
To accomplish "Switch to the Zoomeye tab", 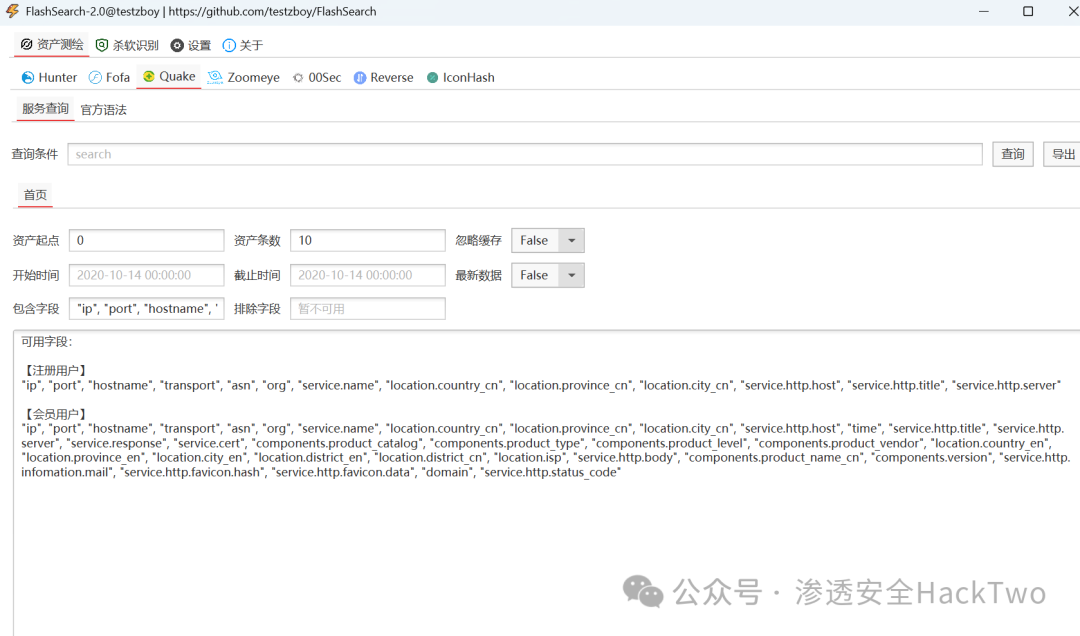I will [x=244, y=78].
